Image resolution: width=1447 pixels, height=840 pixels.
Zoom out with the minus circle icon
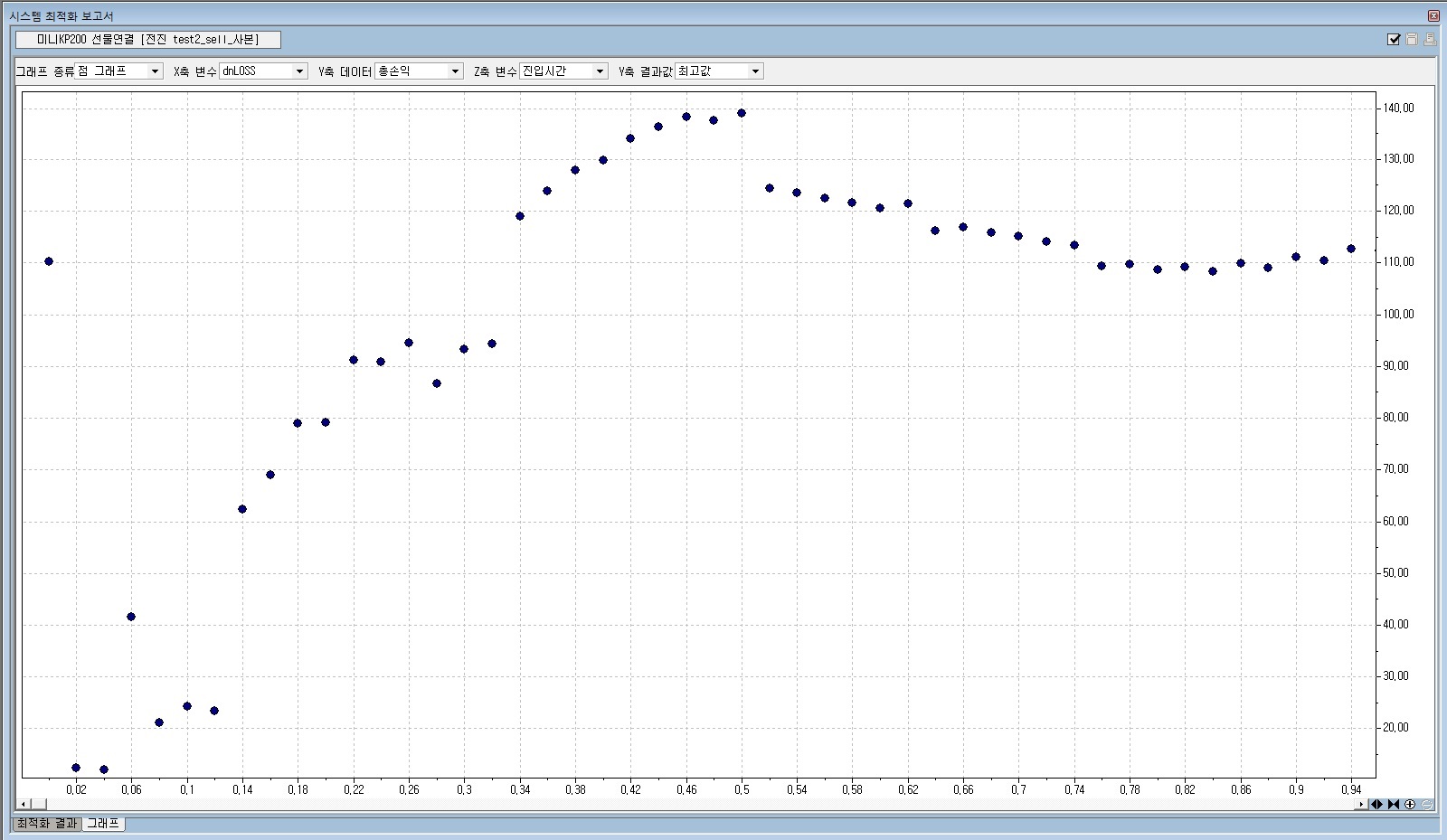pyautogui.click(x=1426, y=804)
